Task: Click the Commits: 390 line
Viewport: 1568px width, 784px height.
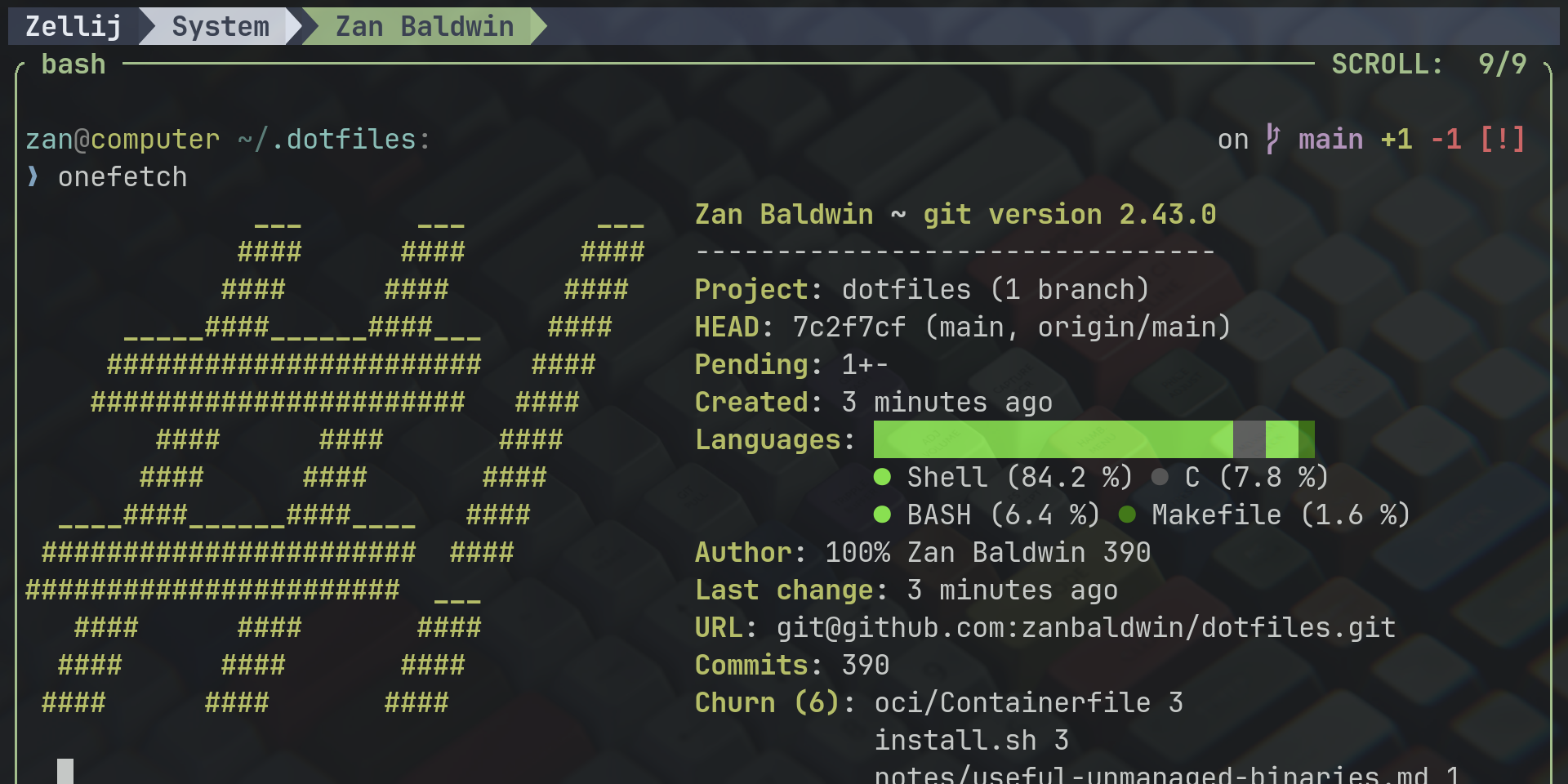Action: [792, 665]
